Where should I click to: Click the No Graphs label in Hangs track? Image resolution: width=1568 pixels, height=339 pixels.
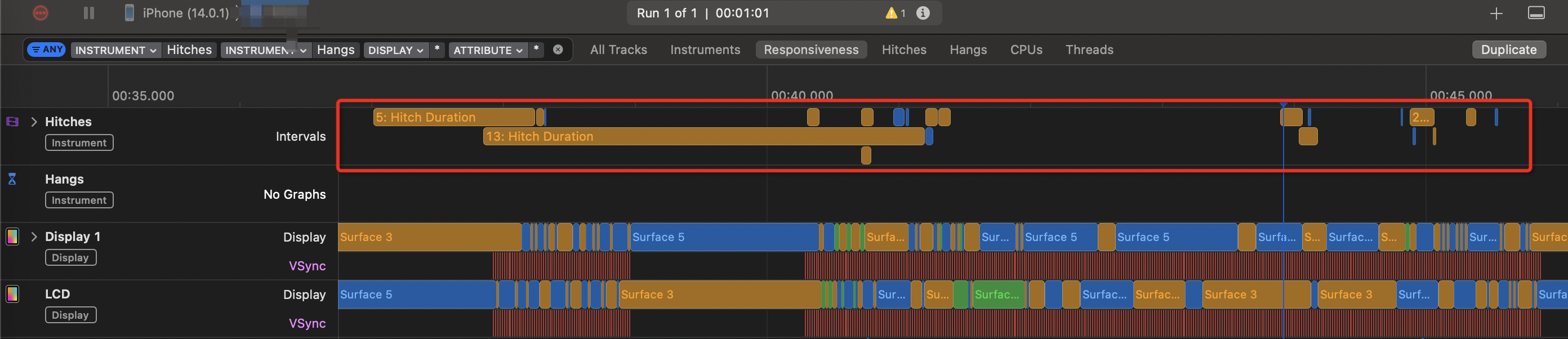pyautogui.click(x=295, y=194)
